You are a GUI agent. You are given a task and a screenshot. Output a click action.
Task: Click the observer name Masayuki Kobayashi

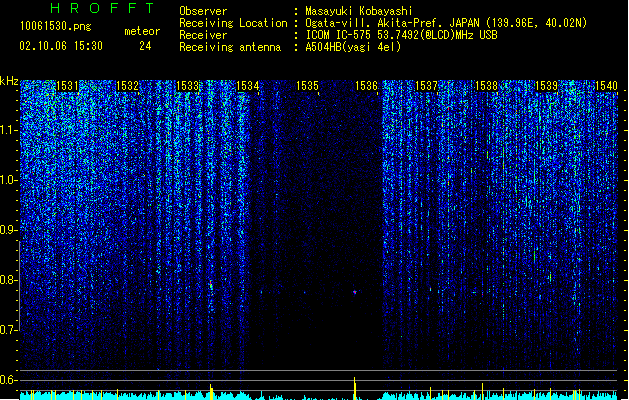tap(359, 11)
